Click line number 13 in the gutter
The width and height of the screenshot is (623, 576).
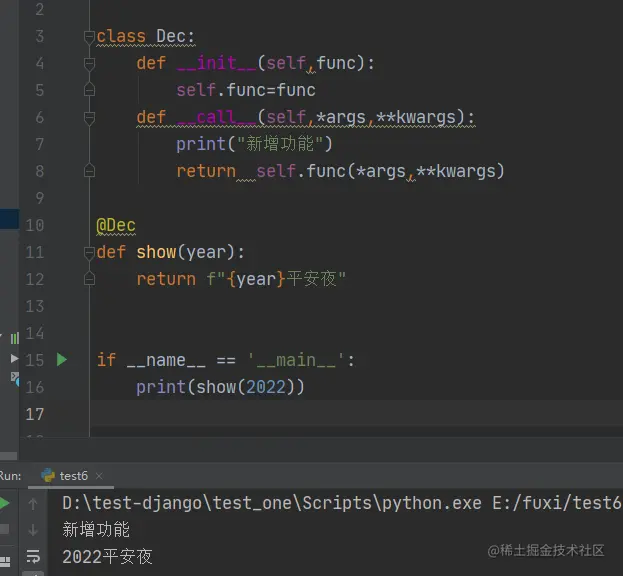pyautogui.click(x=35, y=306)
